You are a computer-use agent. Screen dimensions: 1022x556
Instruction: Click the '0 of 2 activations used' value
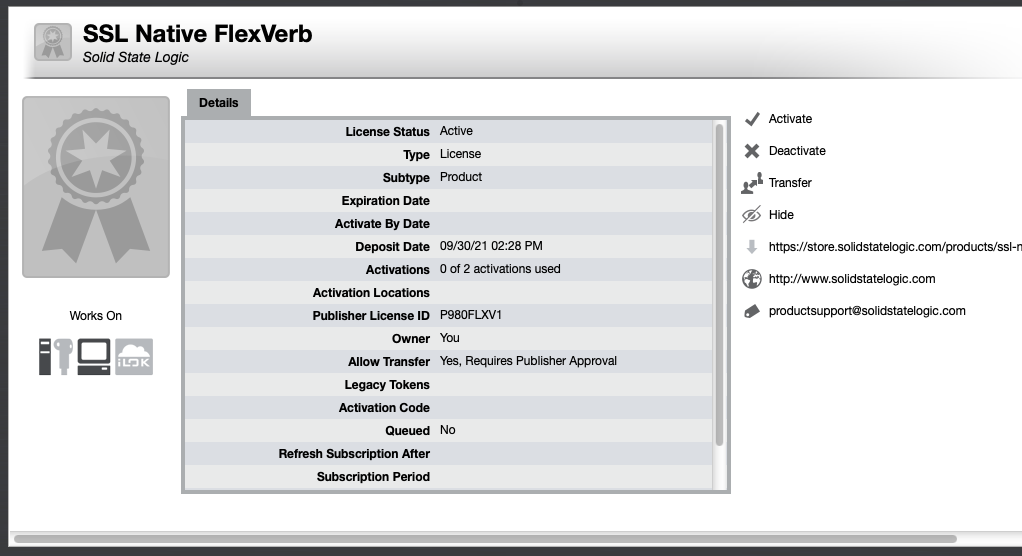point(500,269)
